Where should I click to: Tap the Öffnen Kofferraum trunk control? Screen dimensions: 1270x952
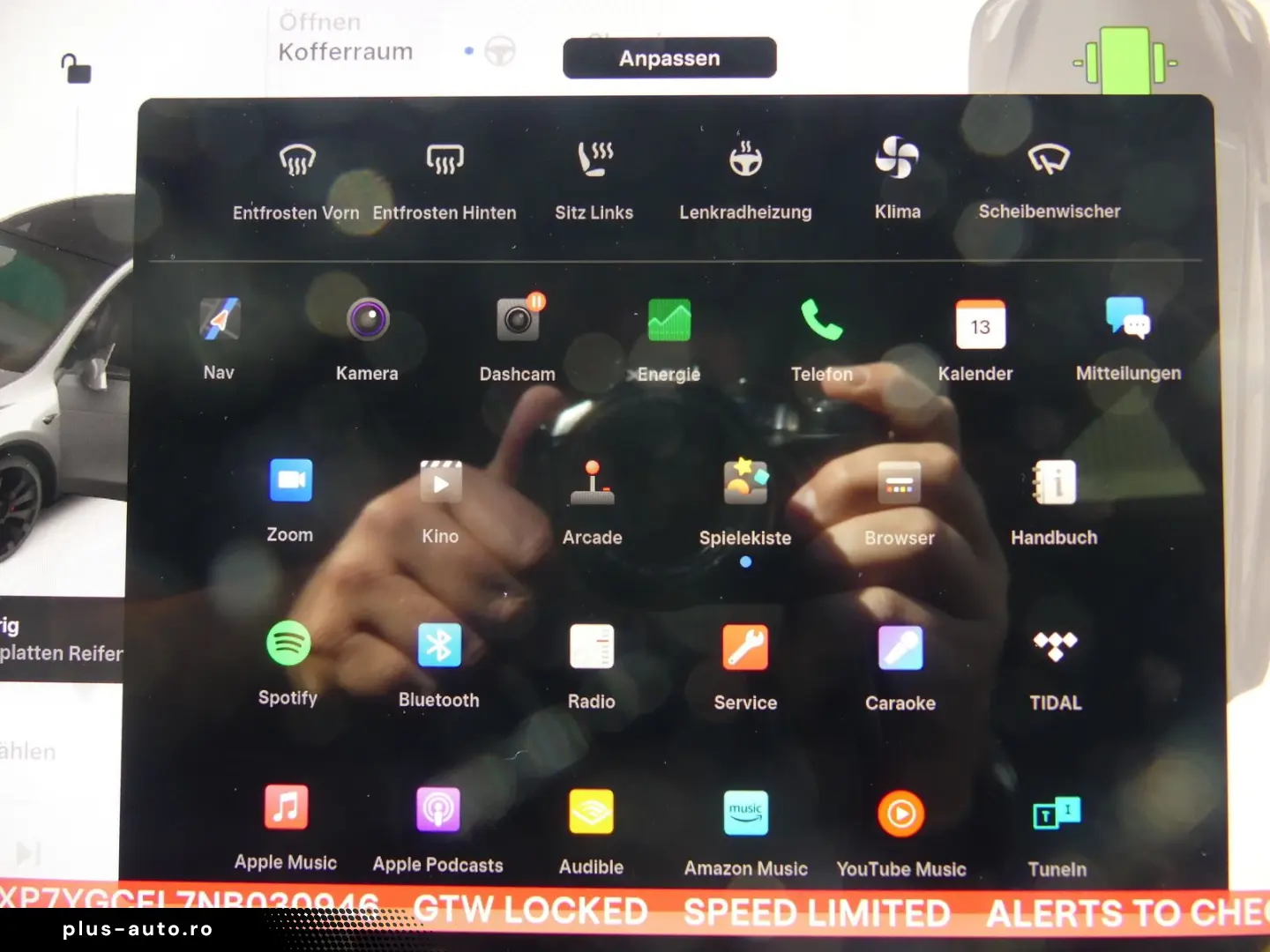coord(345,37)
